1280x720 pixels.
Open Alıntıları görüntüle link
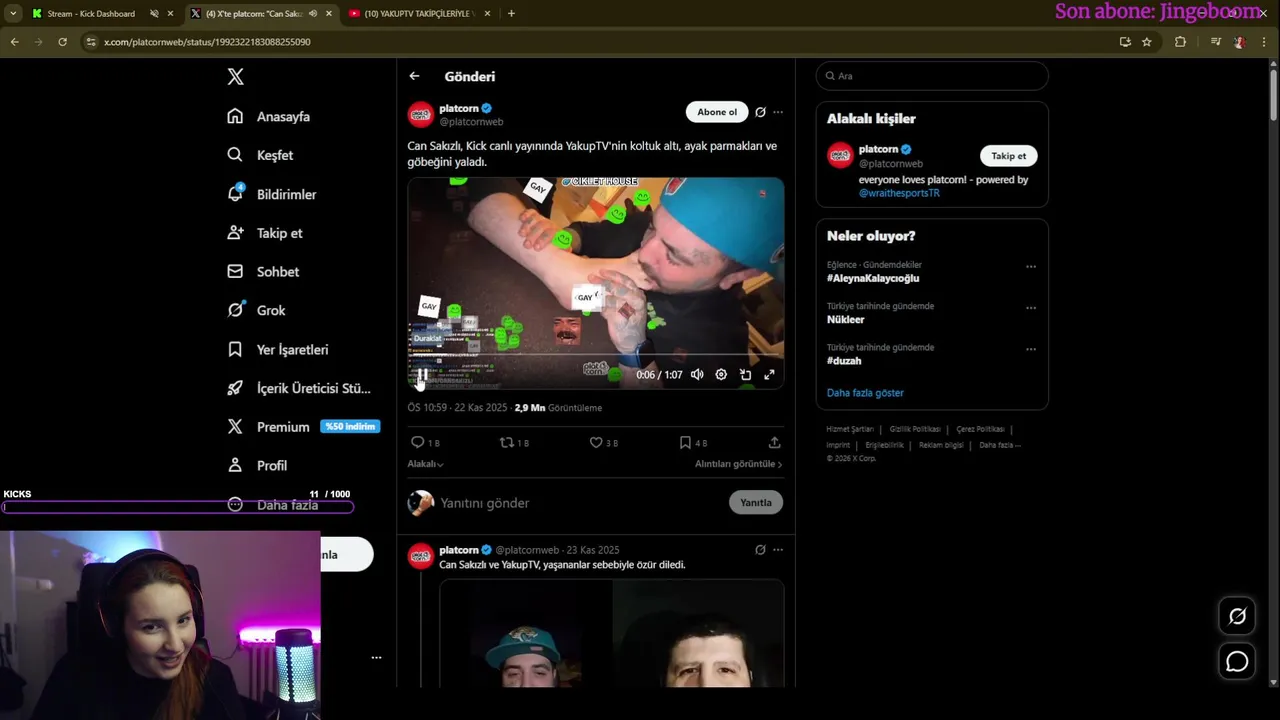[x=738, y=464]
